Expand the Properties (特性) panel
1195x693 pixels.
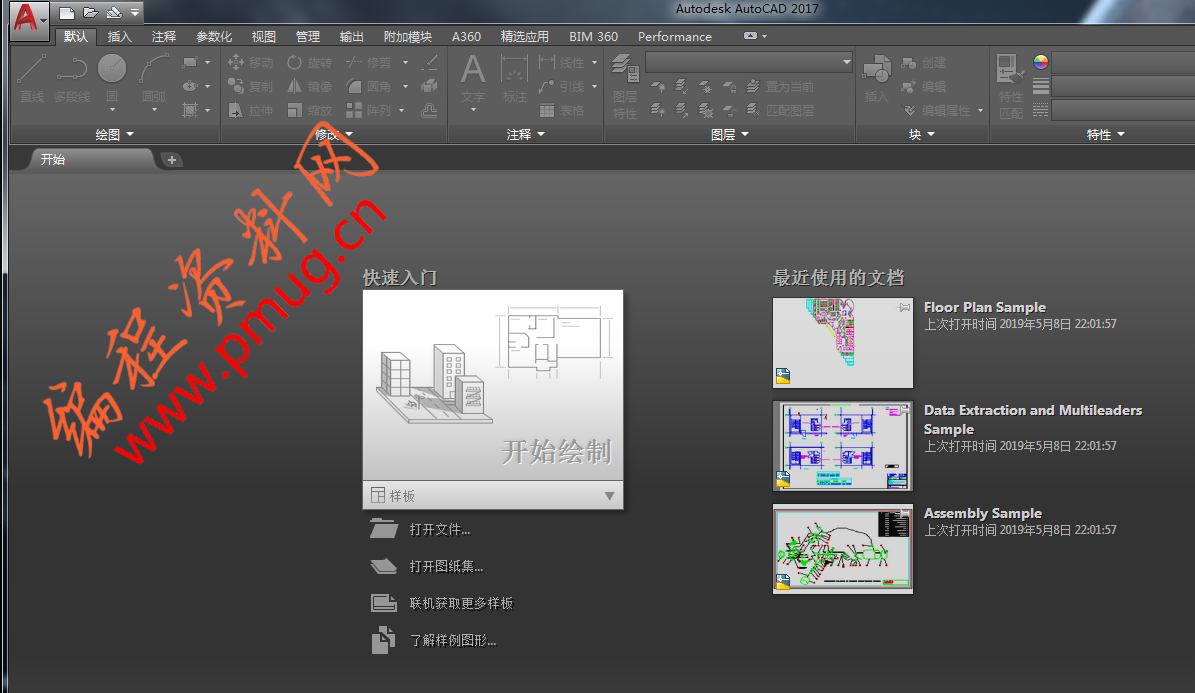(1105, 134)
